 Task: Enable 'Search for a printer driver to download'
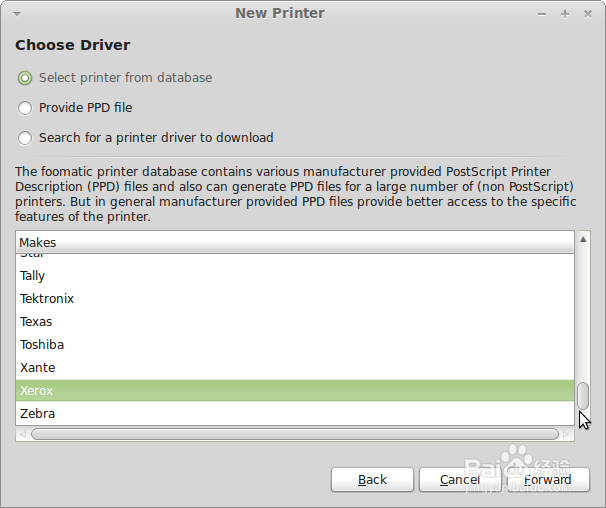(x=25, y=138)
